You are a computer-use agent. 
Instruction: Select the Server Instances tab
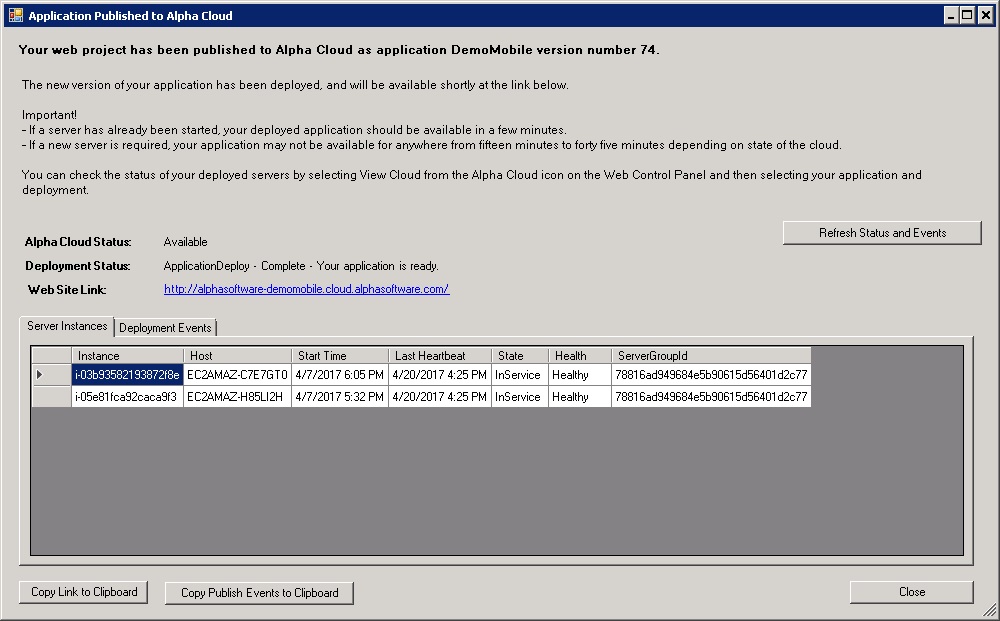pyautogui.click(x=67, y=326)
